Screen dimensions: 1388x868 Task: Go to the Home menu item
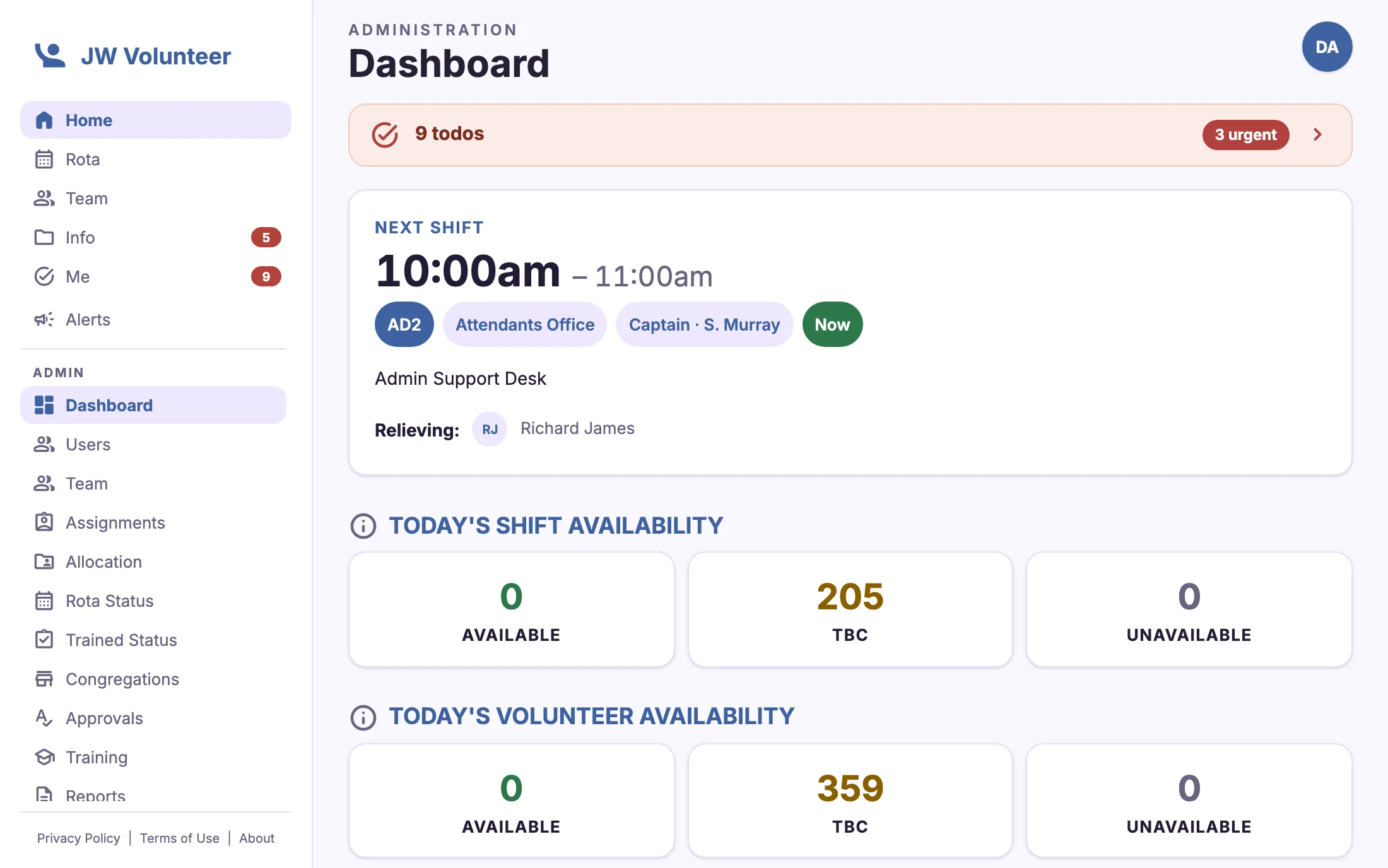[156, 120]
